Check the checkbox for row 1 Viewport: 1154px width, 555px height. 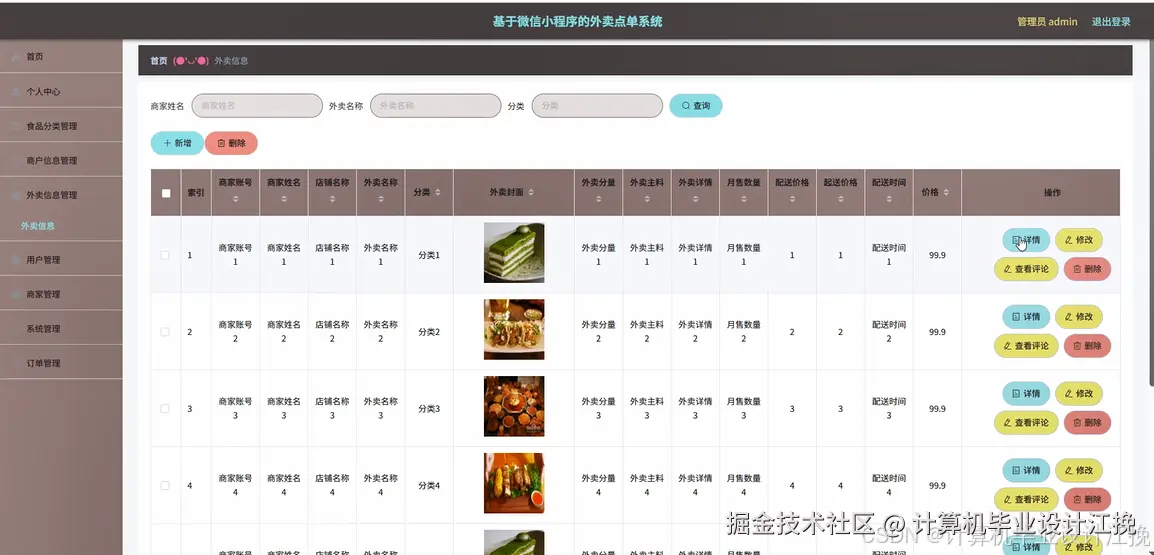click(165, 255)
